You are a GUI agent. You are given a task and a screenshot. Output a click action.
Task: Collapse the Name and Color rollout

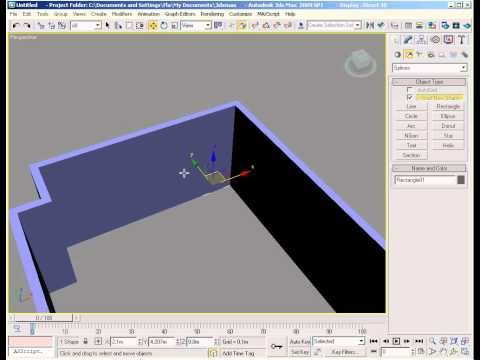tap(429, 168)
